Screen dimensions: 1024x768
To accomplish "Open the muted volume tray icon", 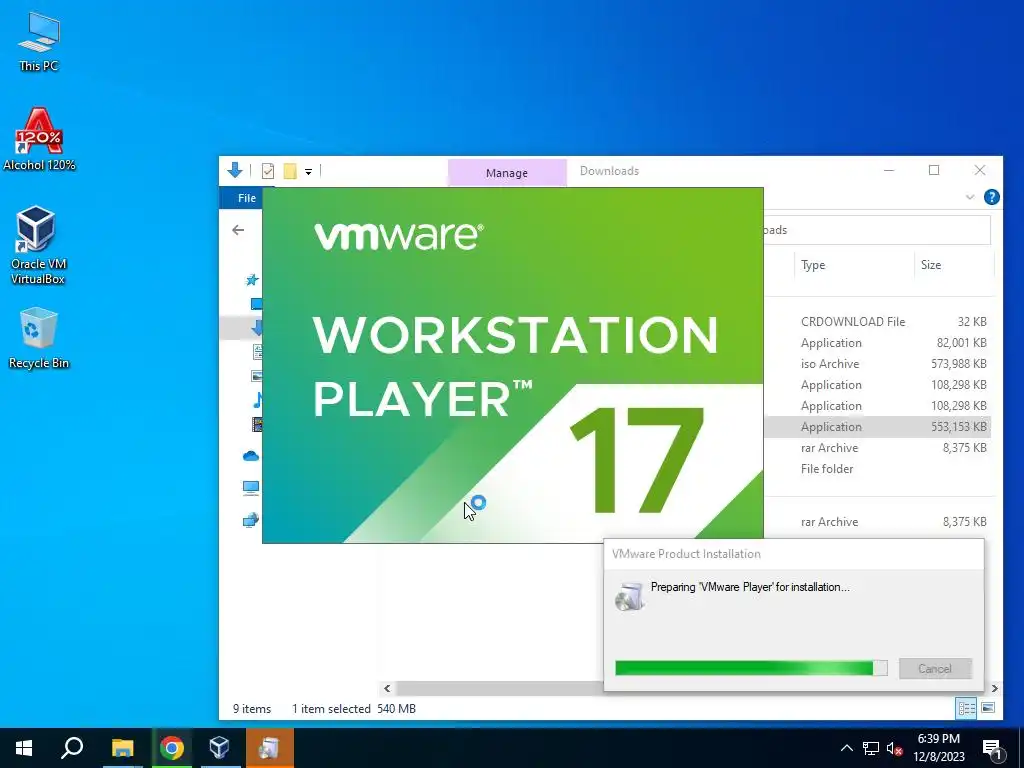I will pyautogui.click(x=894, y=748).
